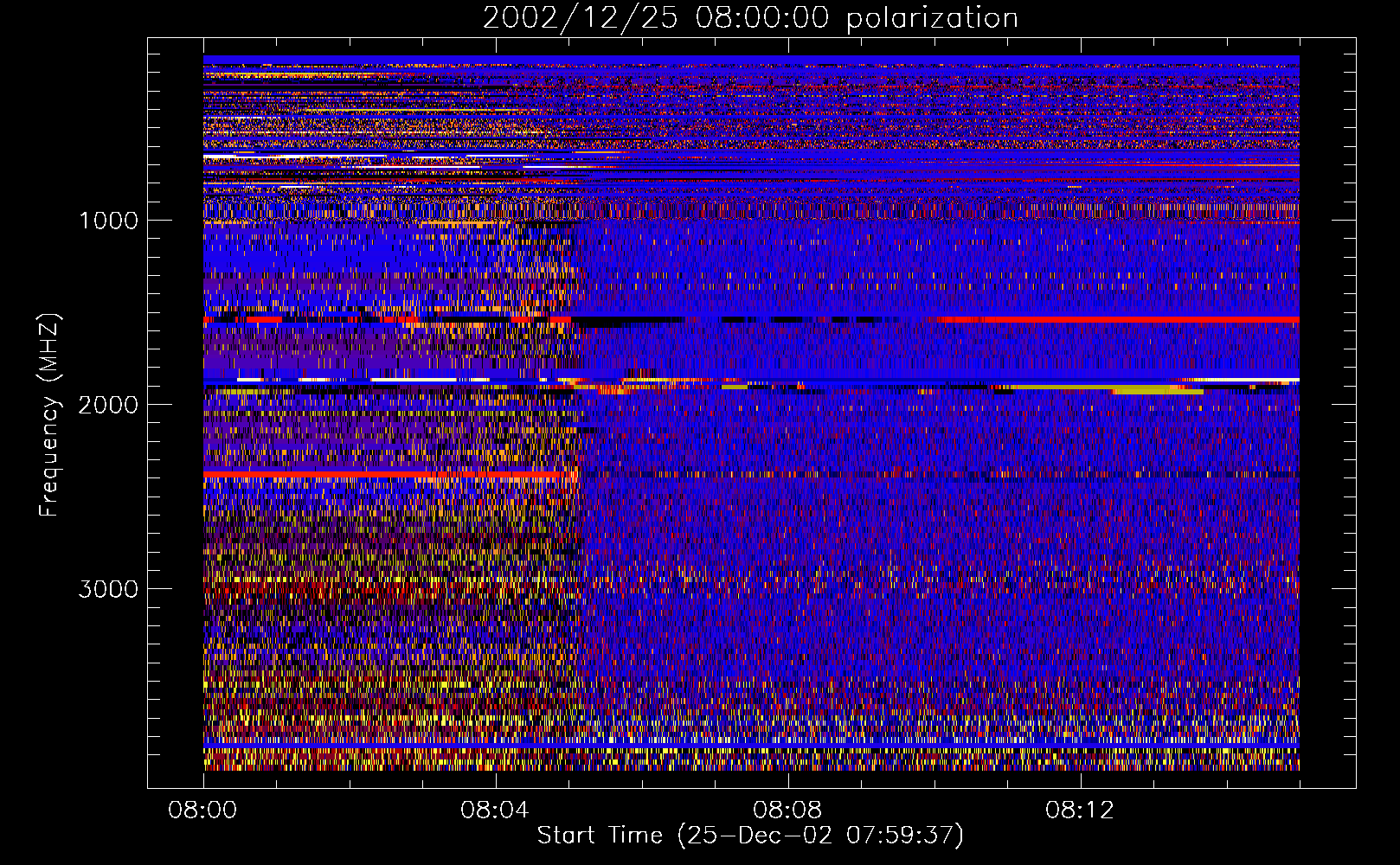1400x865 pixels.
Task: Click the 08:08 time tick label
Action: 787,811
